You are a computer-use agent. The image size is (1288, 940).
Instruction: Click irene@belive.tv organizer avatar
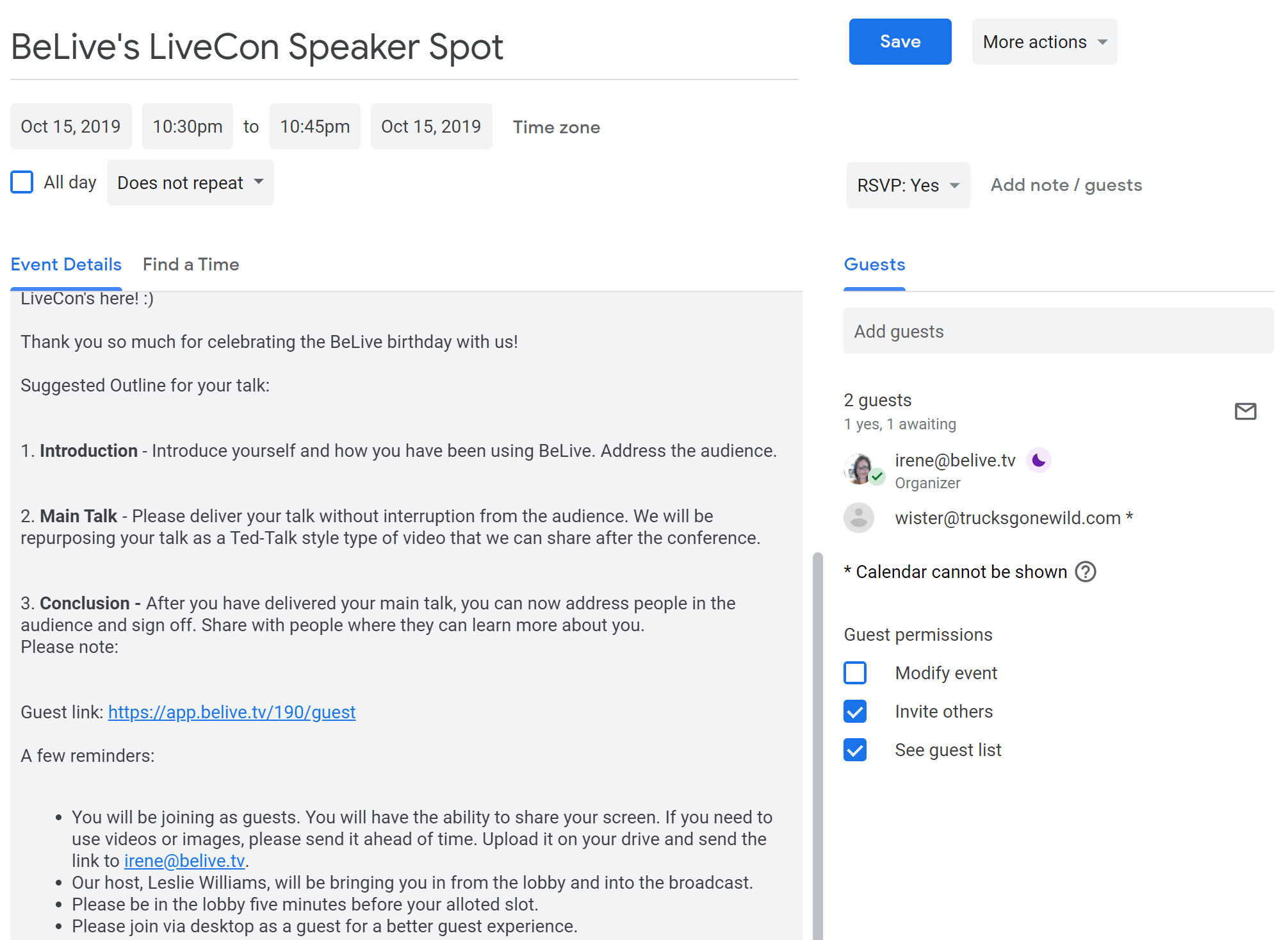coord(860,469)
